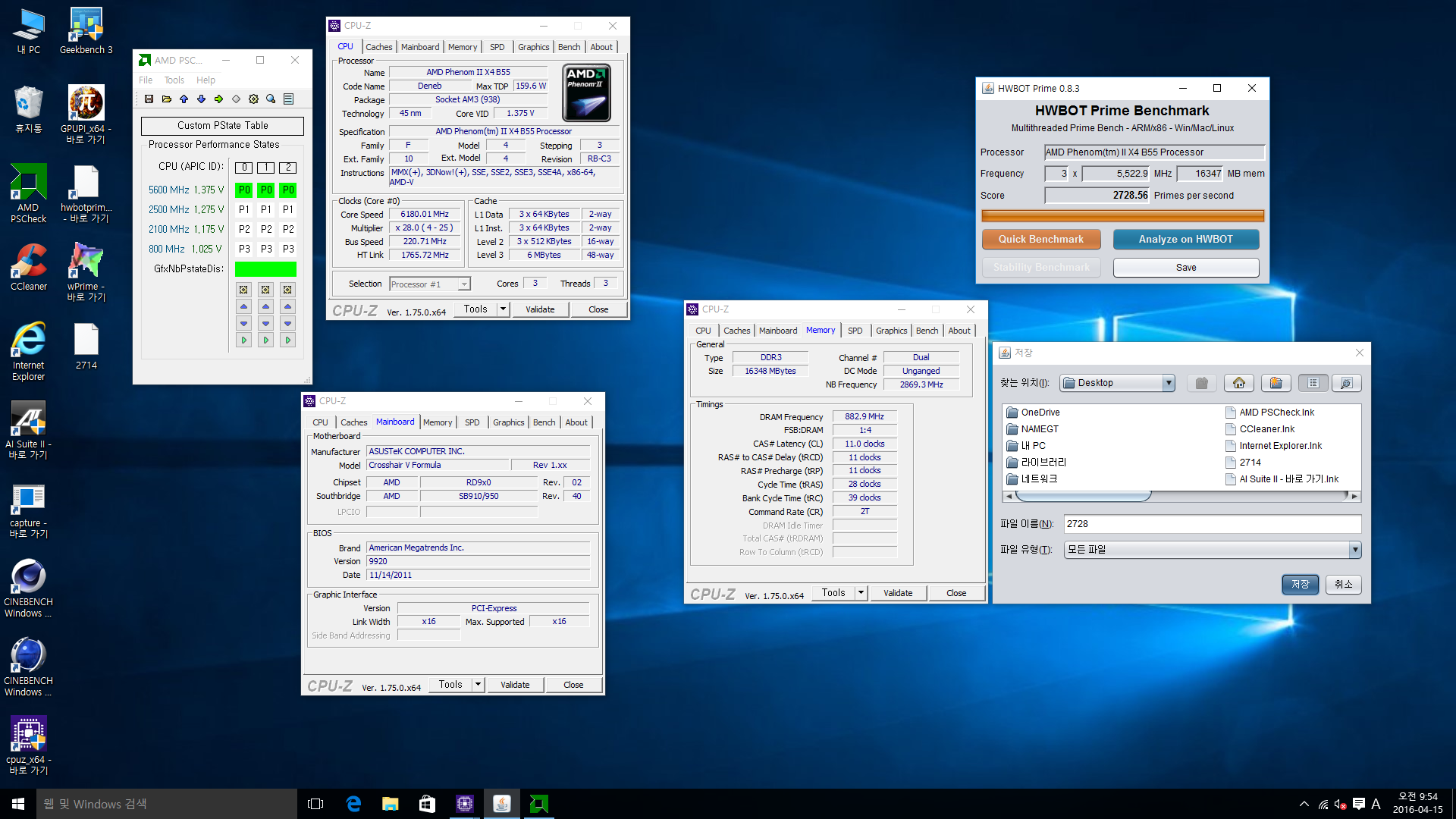This screenshot has height=819, width=1456.
Task: Click the blue down arrow in PSCheck toolbar
Action: (201, 99)
